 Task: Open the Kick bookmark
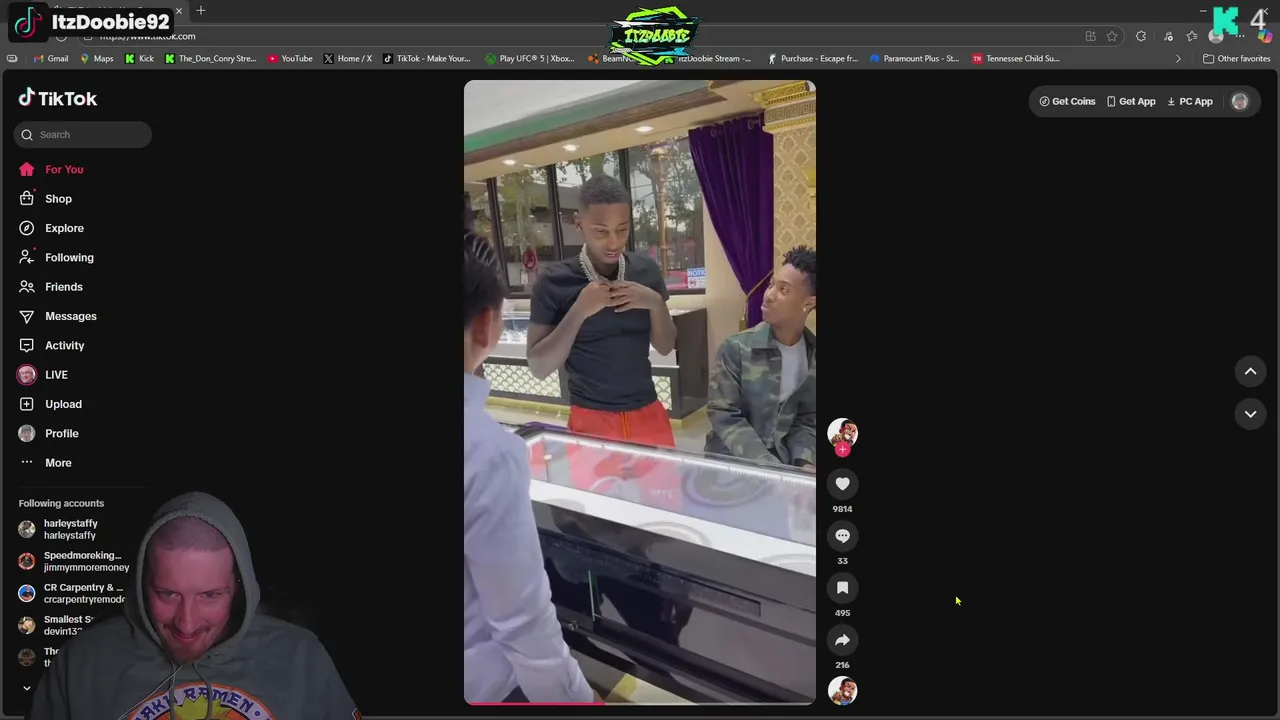click(140, 59)
